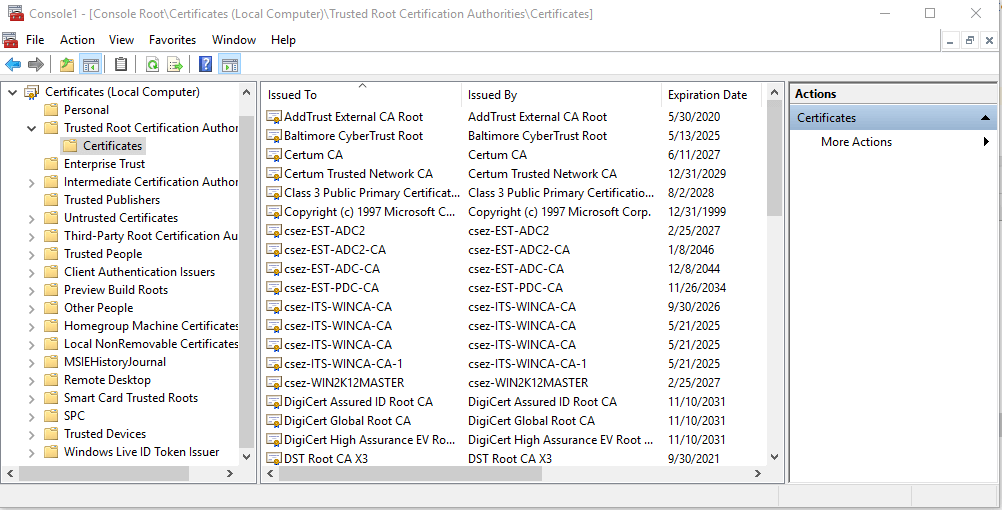The width and height of the screenshot is (1002, 510).
Task: Click the Refresh toolbar icon
Action: (x=152, y=65)
